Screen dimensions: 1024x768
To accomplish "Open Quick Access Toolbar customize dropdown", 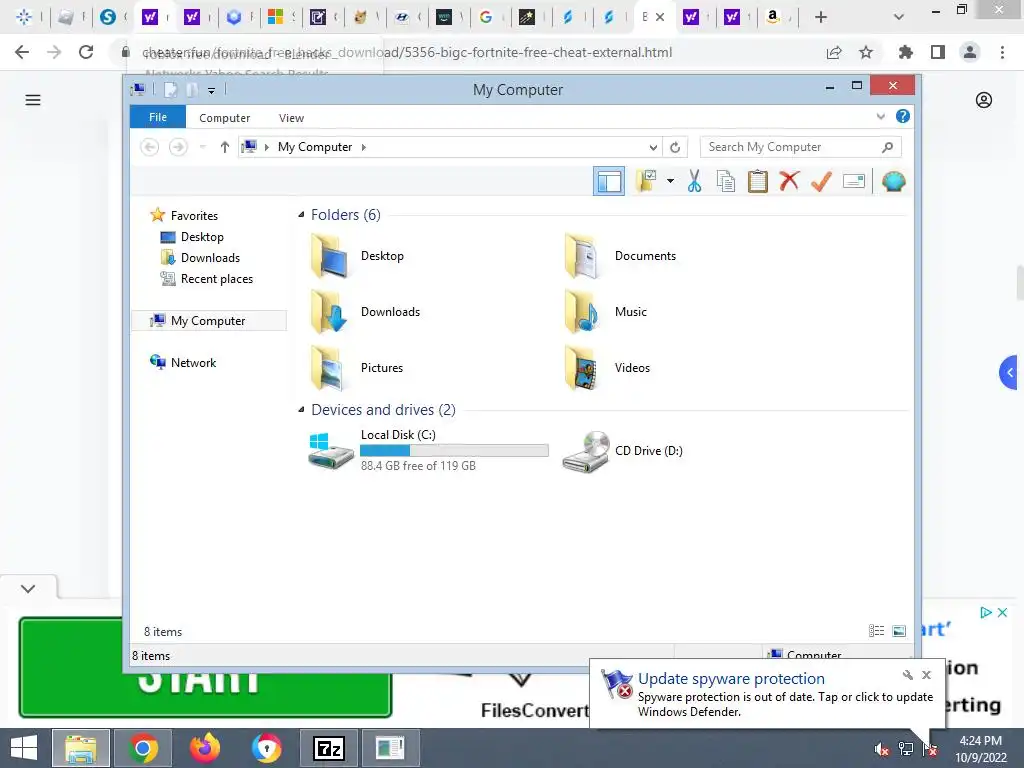I will pyautogui.click(x=212, y=90).
